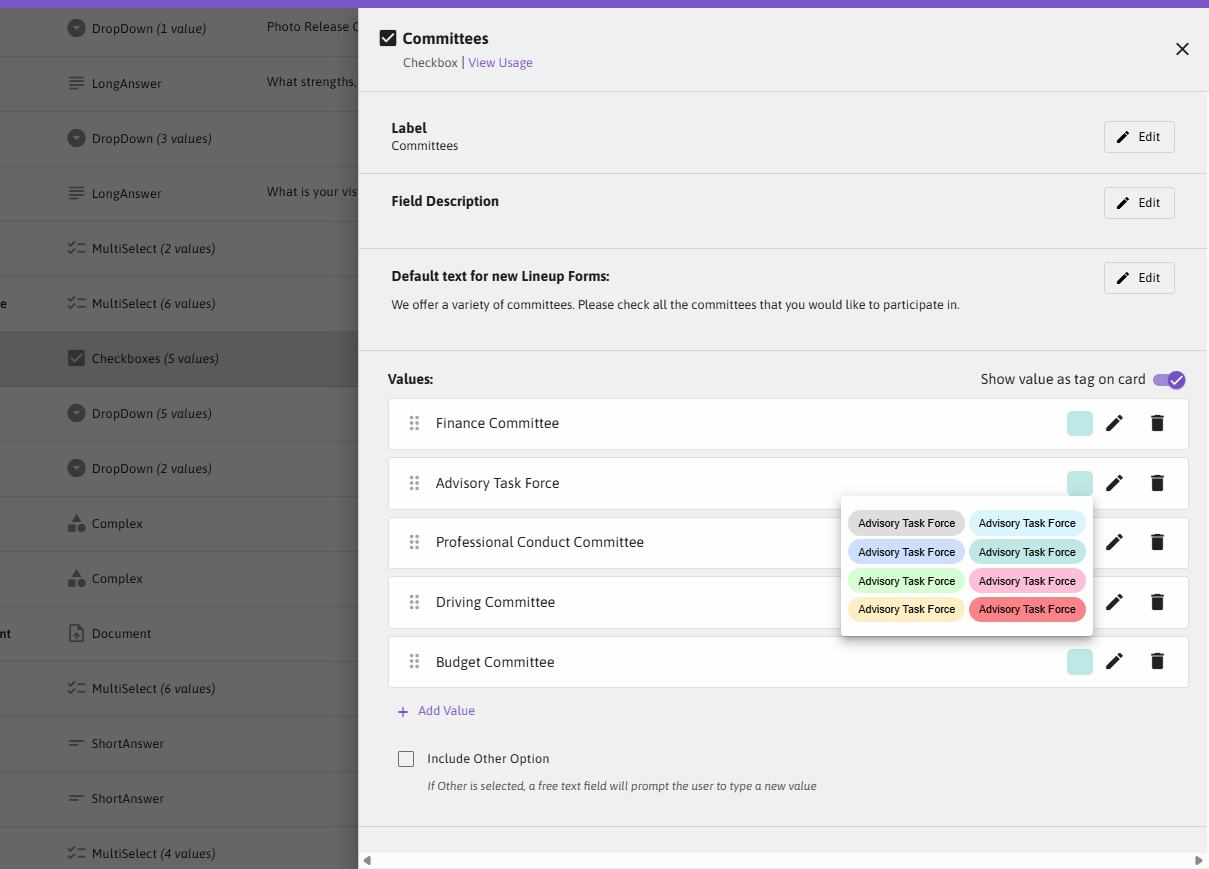Click the View Usage link
Image resolution: width=1209 pixels, height=869 pixels.
click(x=500, y=63)
